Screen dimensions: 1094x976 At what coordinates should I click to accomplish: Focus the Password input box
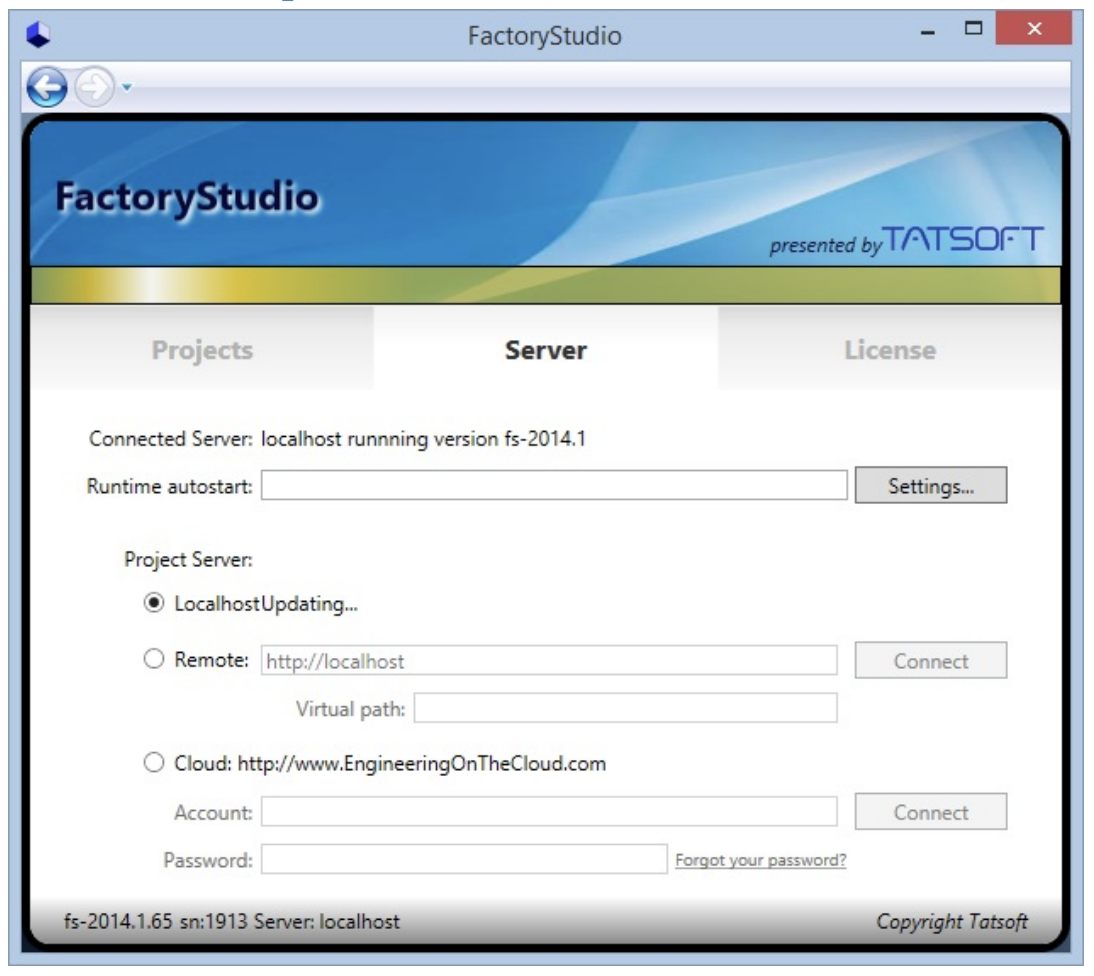463,859
